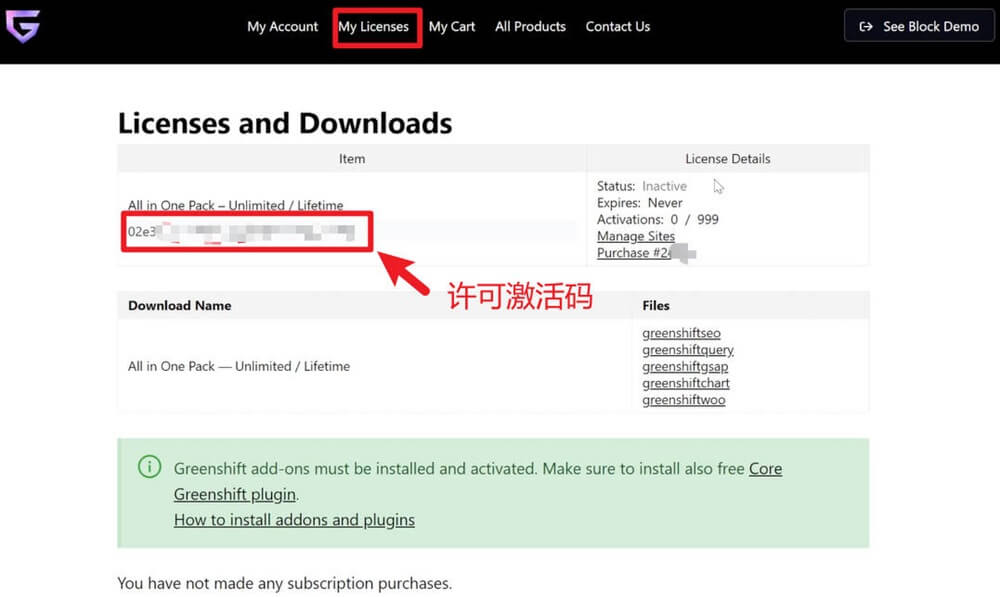
Task: Open the Core Greenshift plugin link
Action: pos(765,469)
